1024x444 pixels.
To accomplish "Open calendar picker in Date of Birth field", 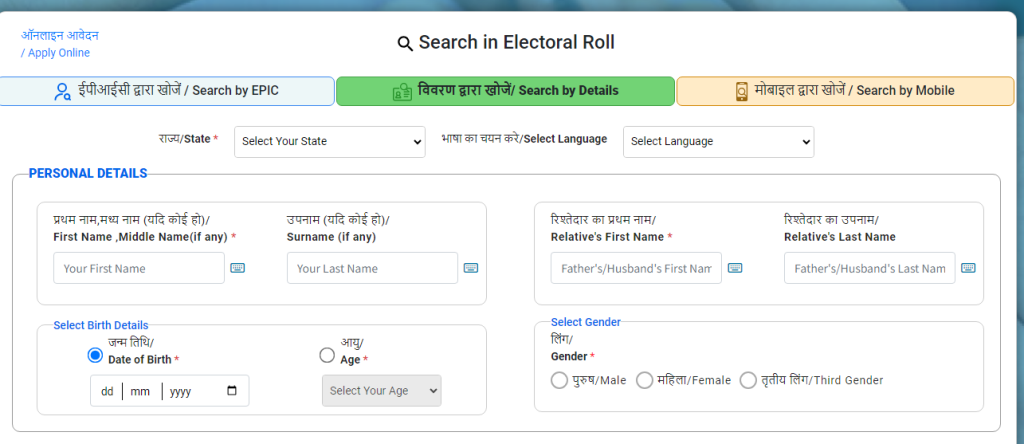I will click(x=232, y=391).
